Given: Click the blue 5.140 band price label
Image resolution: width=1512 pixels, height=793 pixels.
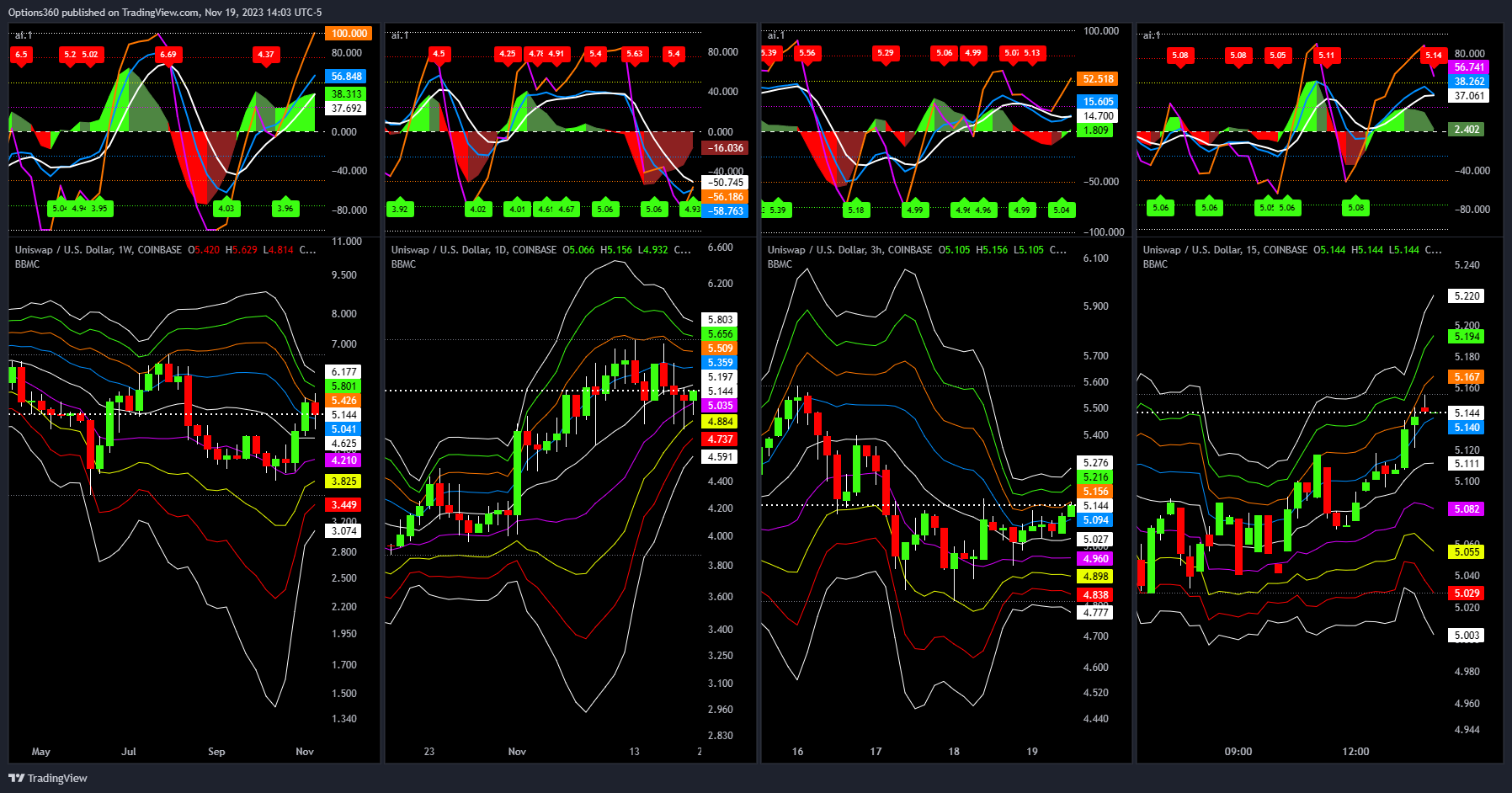Looking at the screenshot, I should (x=1467, y=428).
